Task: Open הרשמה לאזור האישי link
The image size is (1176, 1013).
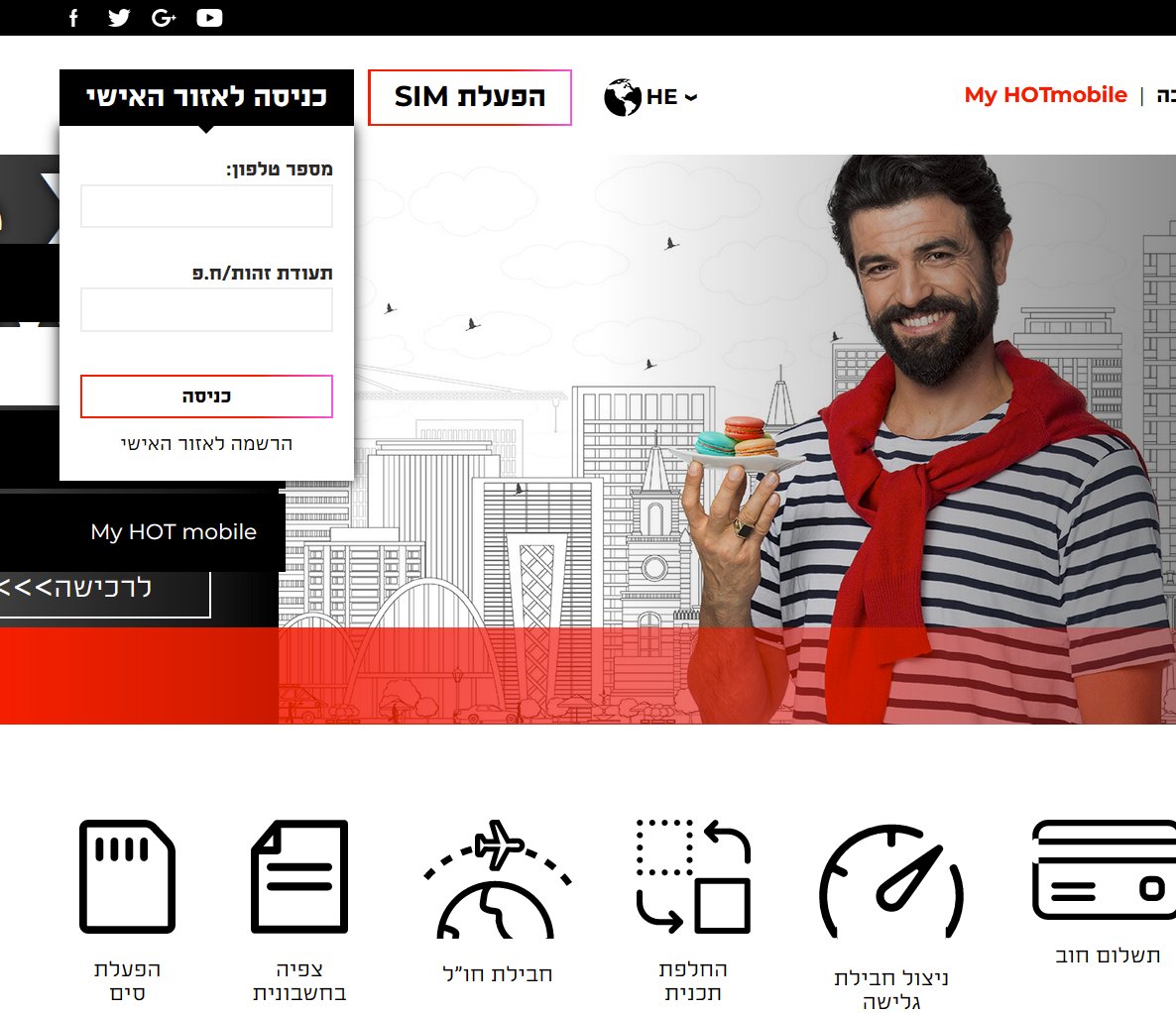Action: point(206,444)
